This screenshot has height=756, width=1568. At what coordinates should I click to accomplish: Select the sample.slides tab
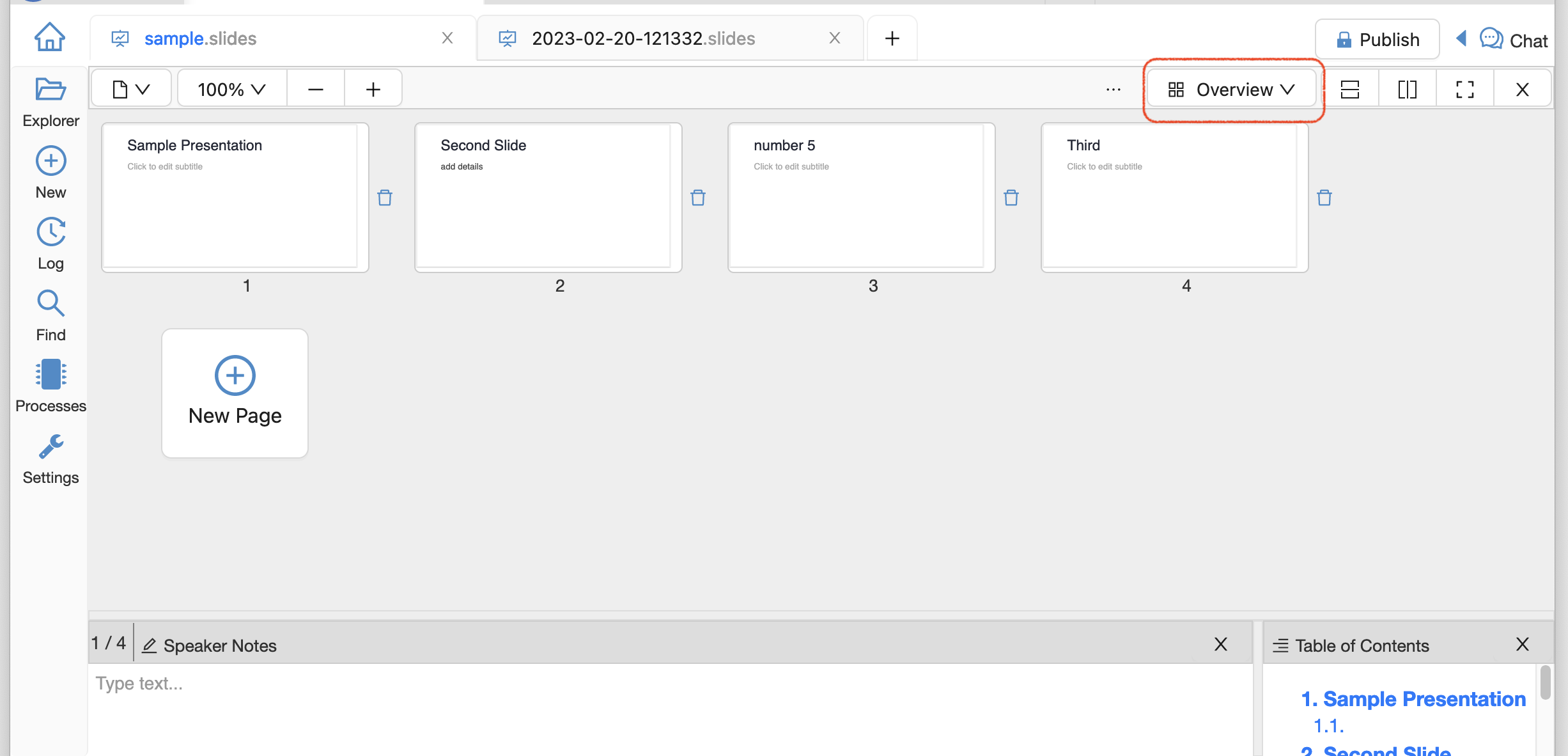(200, 38)
